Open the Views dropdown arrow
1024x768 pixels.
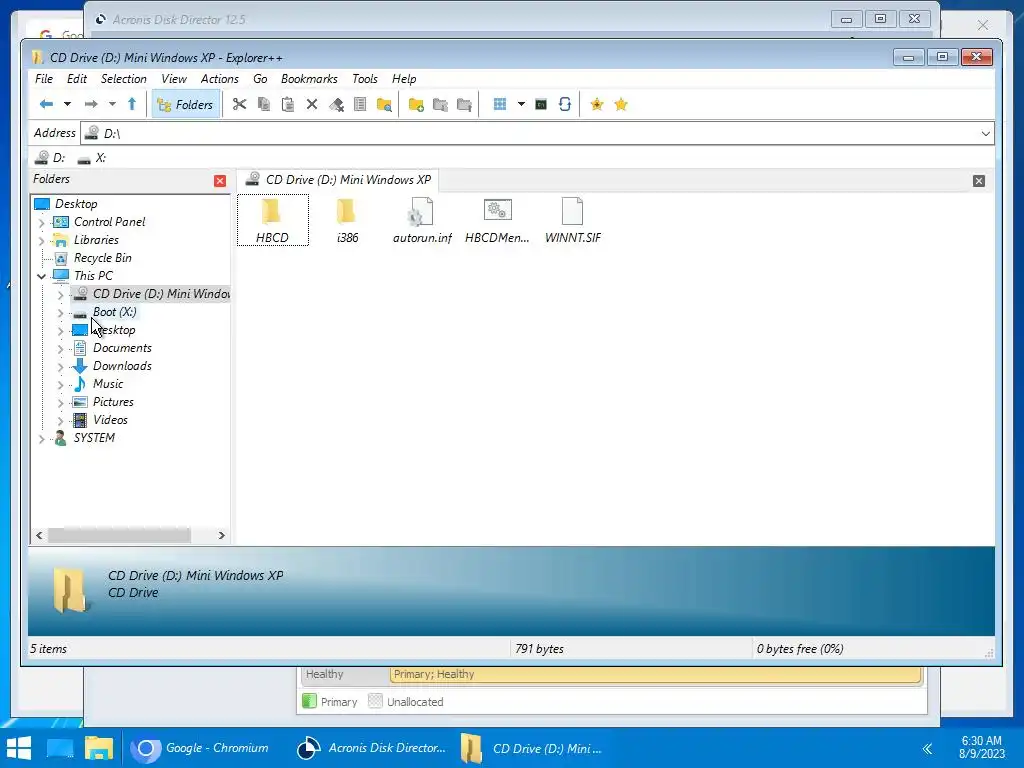[x=521, y=104]
